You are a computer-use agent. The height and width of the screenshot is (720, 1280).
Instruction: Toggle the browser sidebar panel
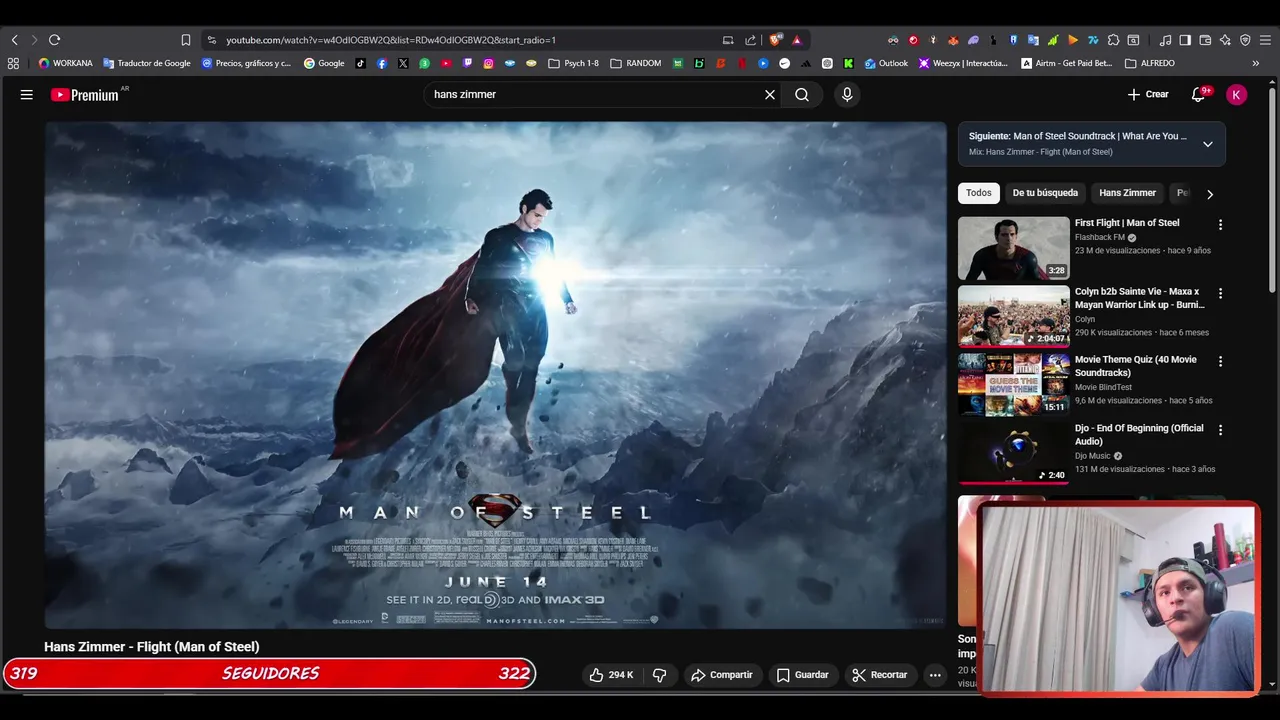pos(1185,40)
